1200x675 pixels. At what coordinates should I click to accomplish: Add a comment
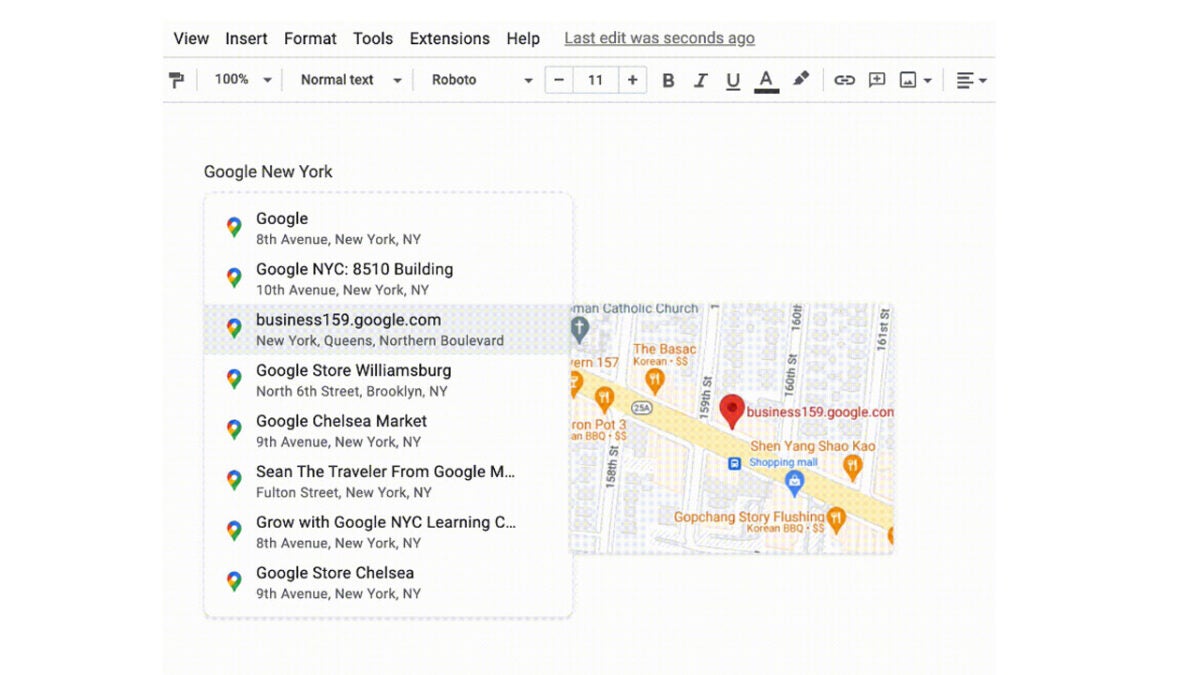(x=876, y=80)
